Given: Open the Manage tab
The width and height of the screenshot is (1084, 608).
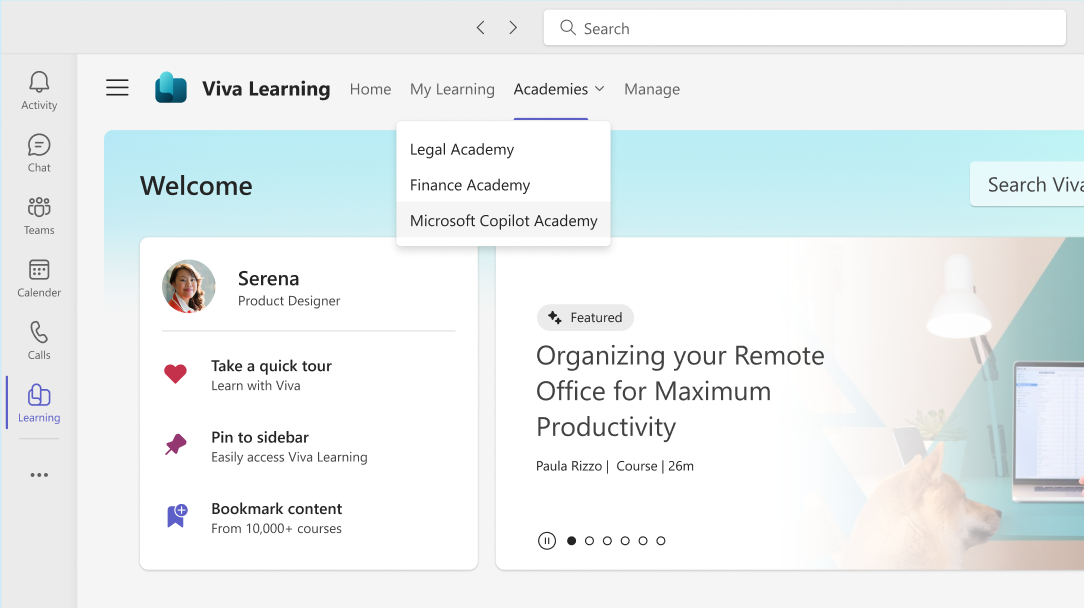Looking at the screenshot, I should click(652, 89).
